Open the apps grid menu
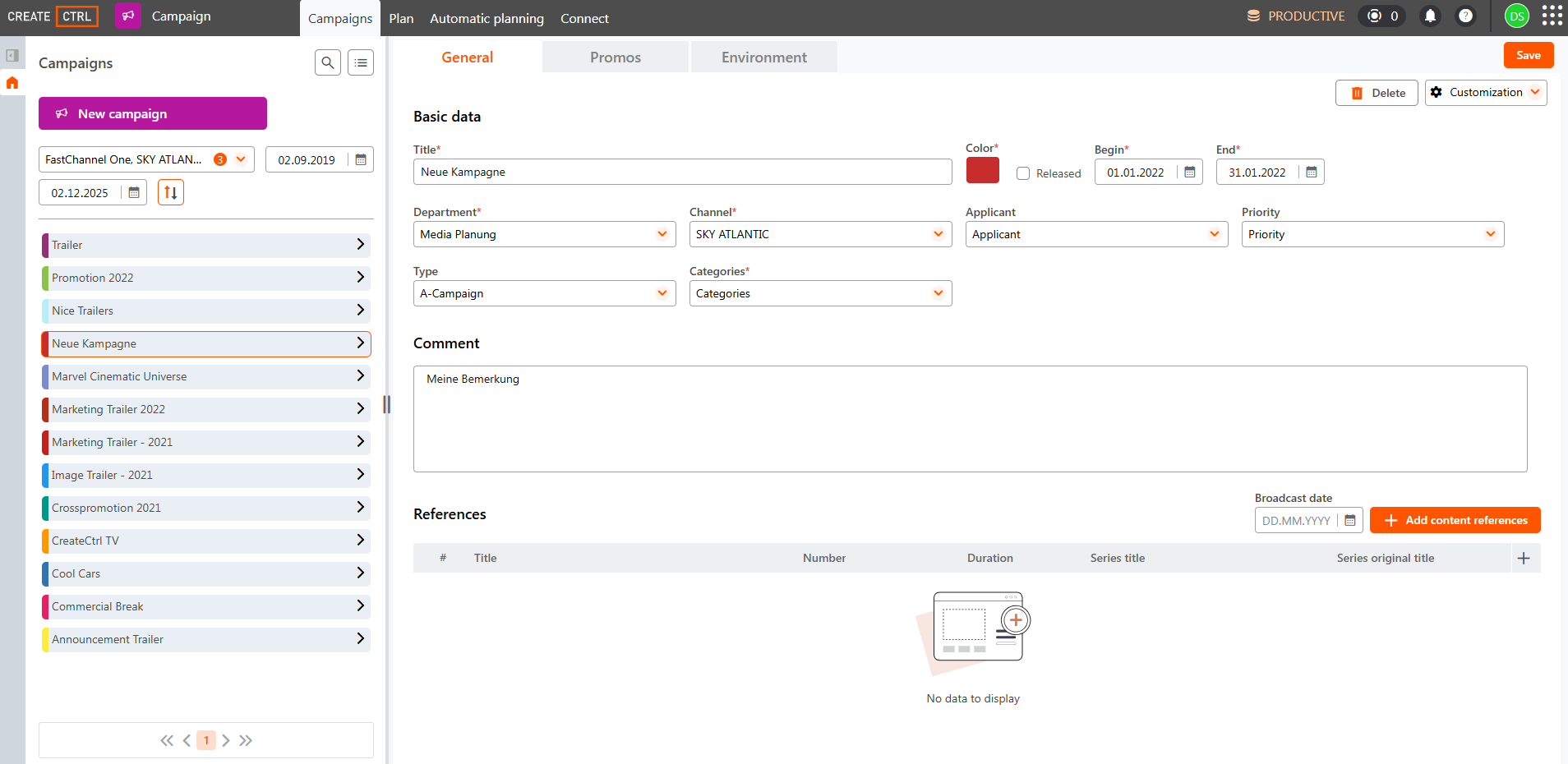This screenshot has width=1568, height=764. point(1552,16)
